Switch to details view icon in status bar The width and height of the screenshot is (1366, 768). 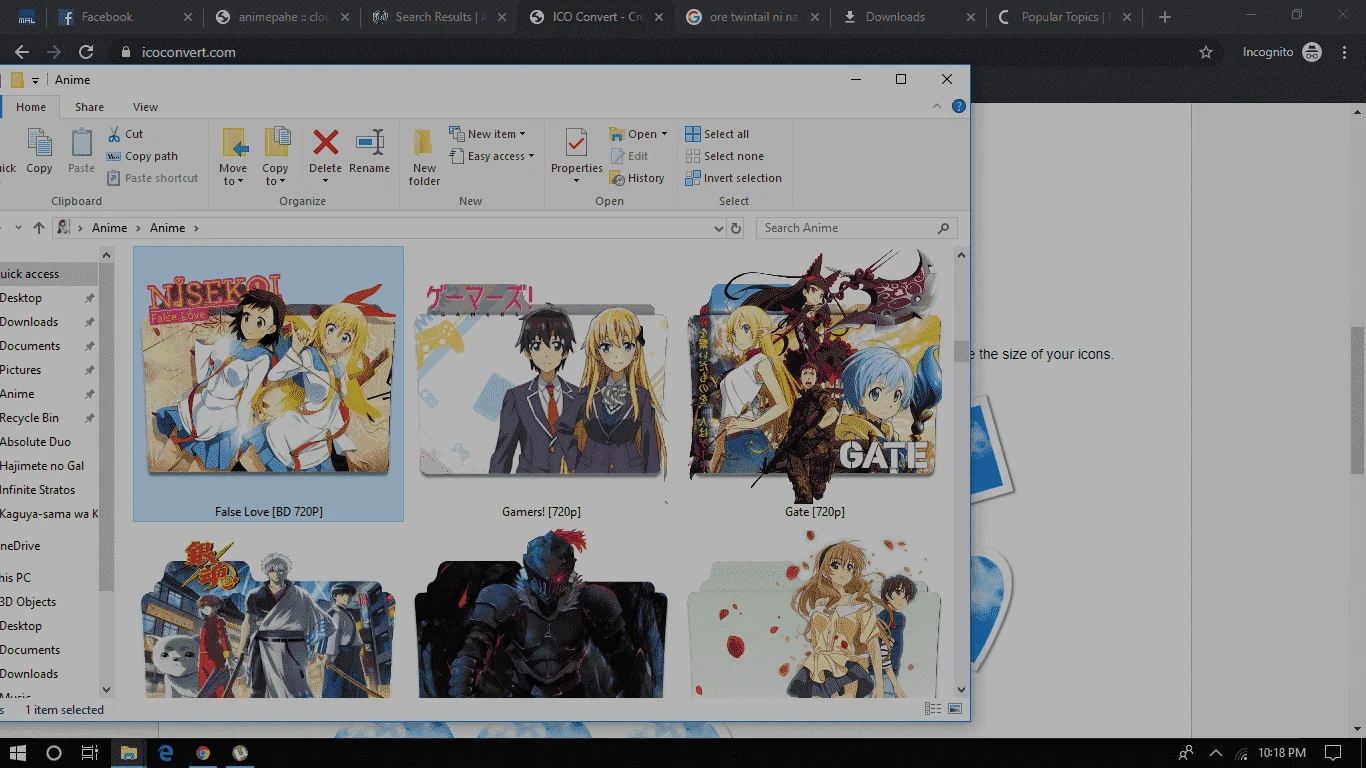click(x=933, y=709)
